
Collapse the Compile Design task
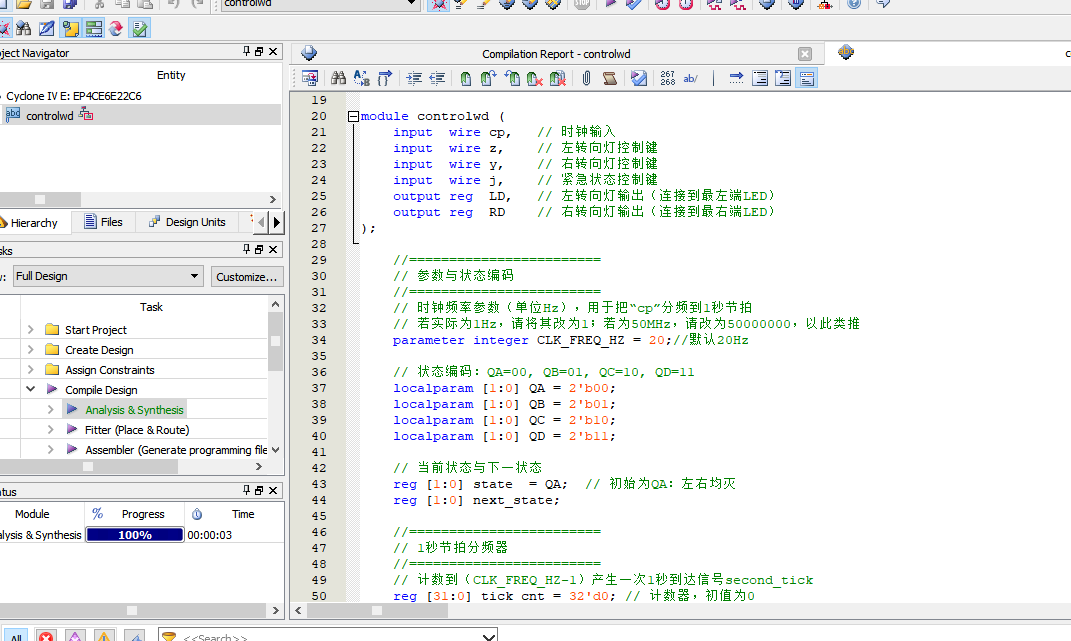[x=31, y=389]
